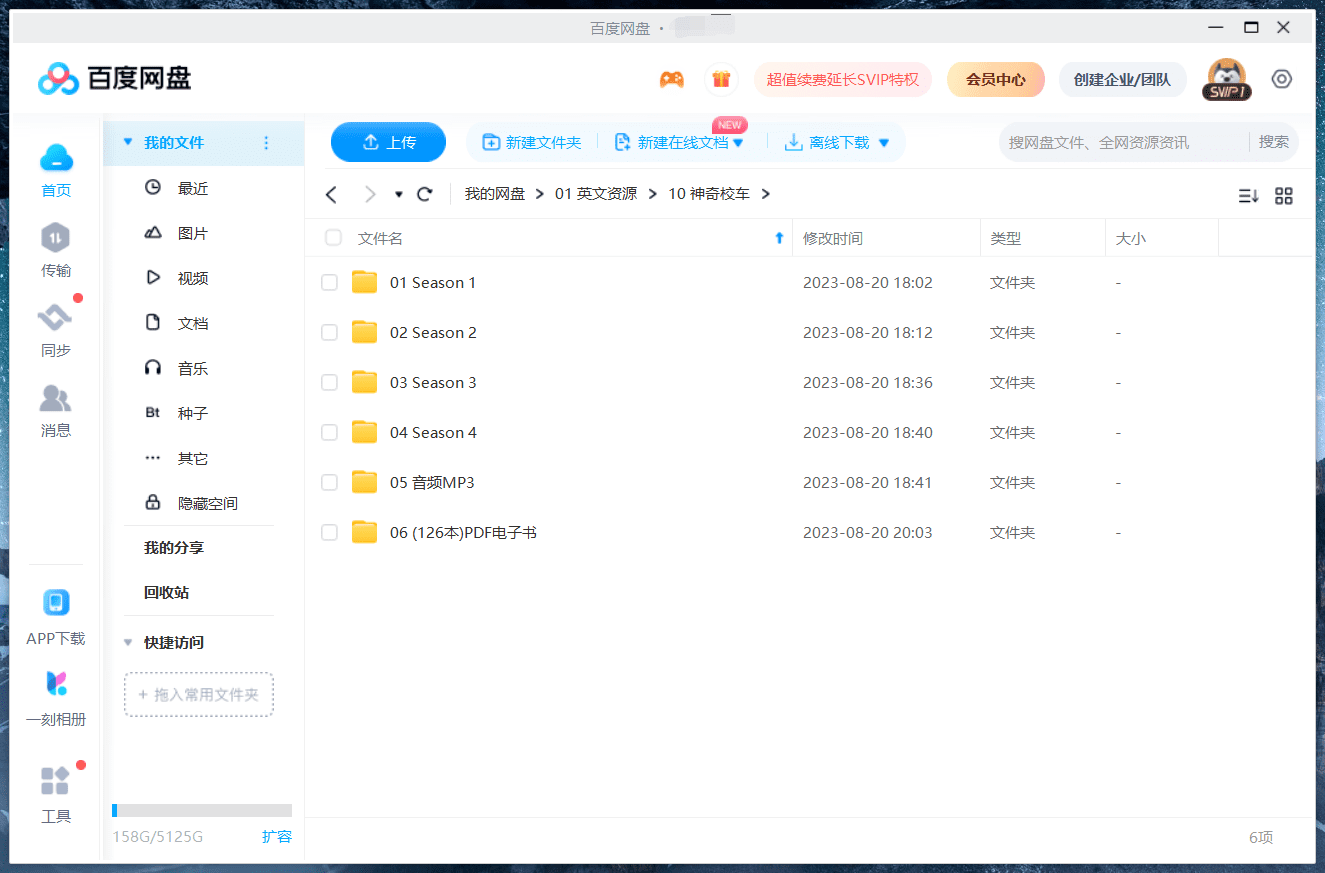Viewport: 1325px width, 873px height.
Task: Open the gift box icon in header
Action: coord(721,79)
